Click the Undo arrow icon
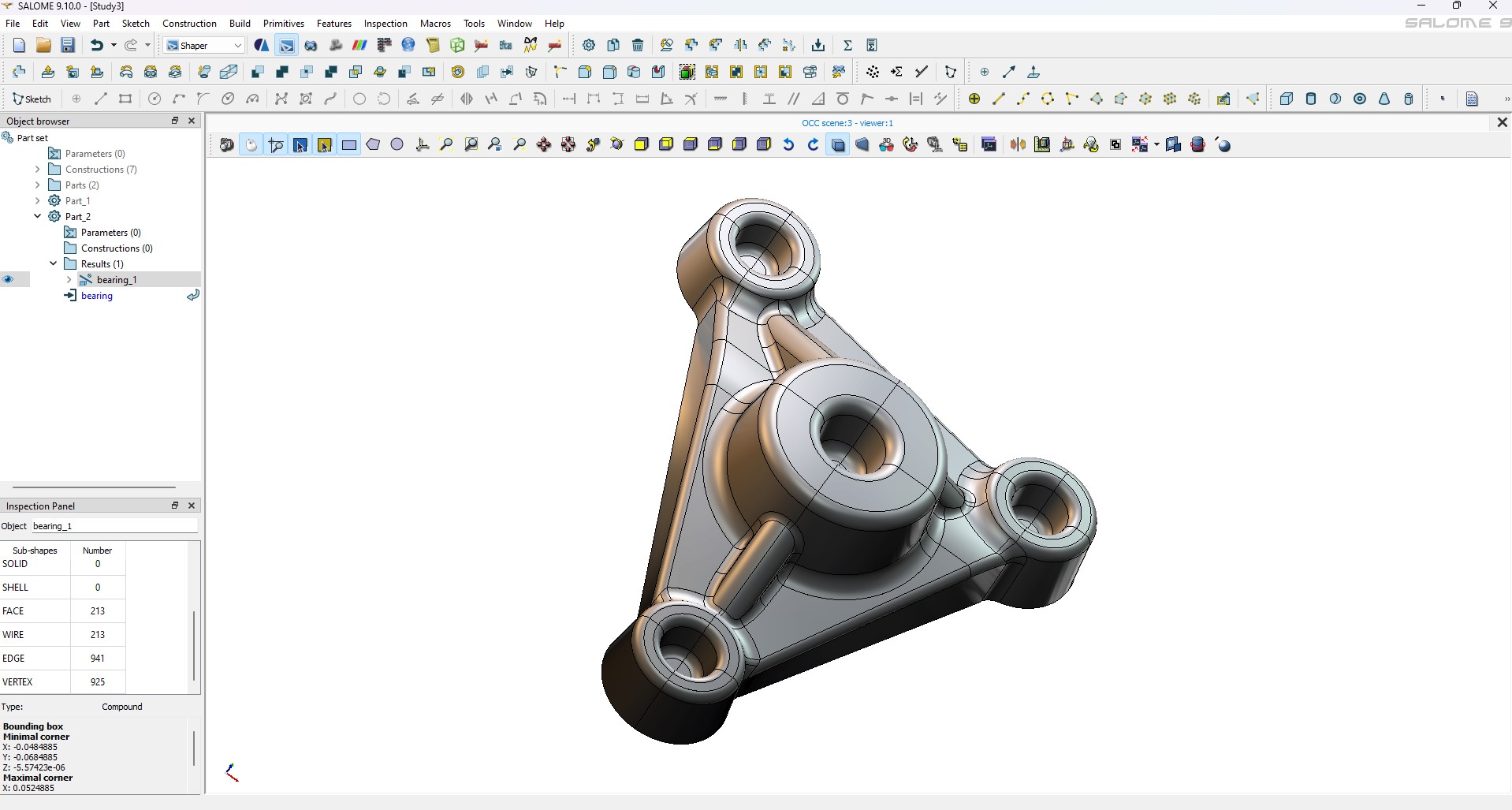 96,46
